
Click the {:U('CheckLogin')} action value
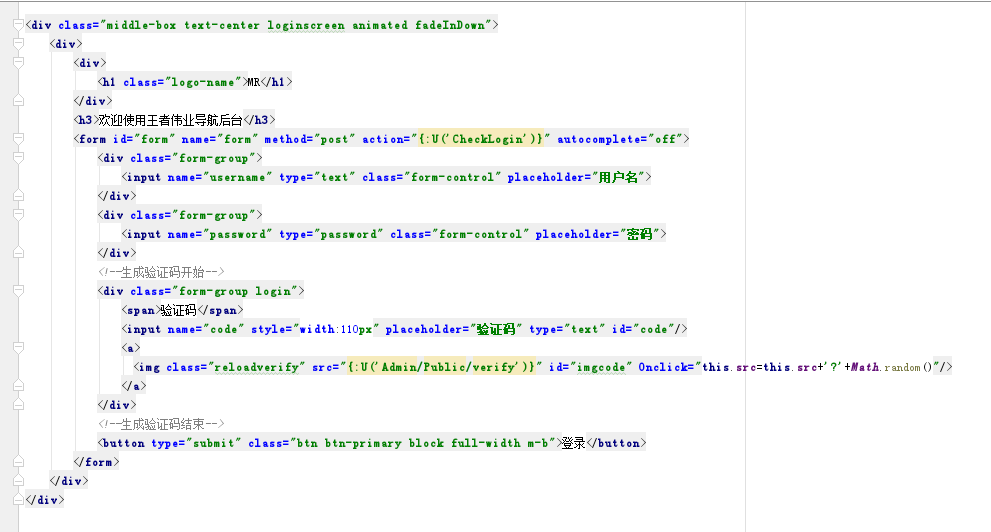point(480,139)
